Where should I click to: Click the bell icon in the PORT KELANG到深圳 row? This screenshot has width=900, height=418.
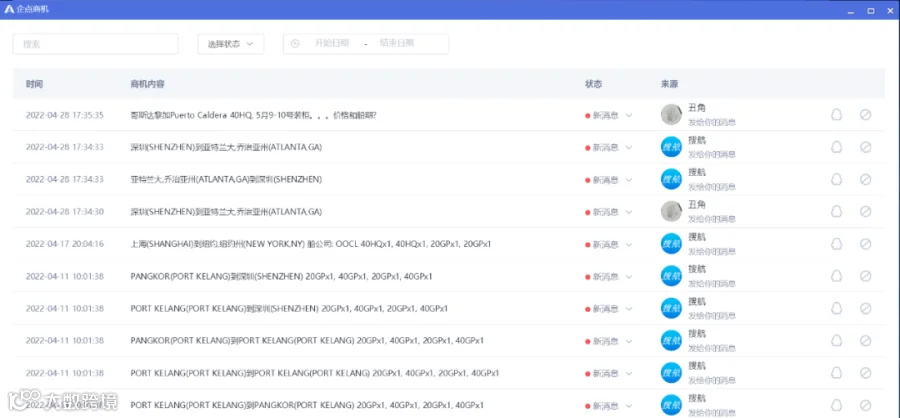coord(836,308)
